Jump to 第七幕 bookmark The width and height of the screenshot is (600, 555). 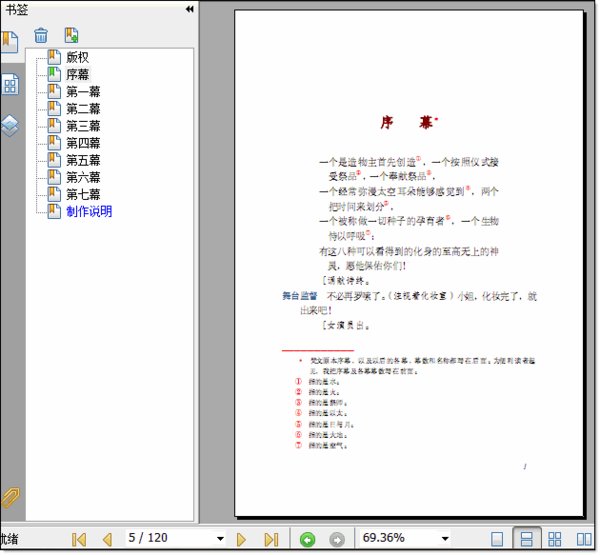(83, 194)
